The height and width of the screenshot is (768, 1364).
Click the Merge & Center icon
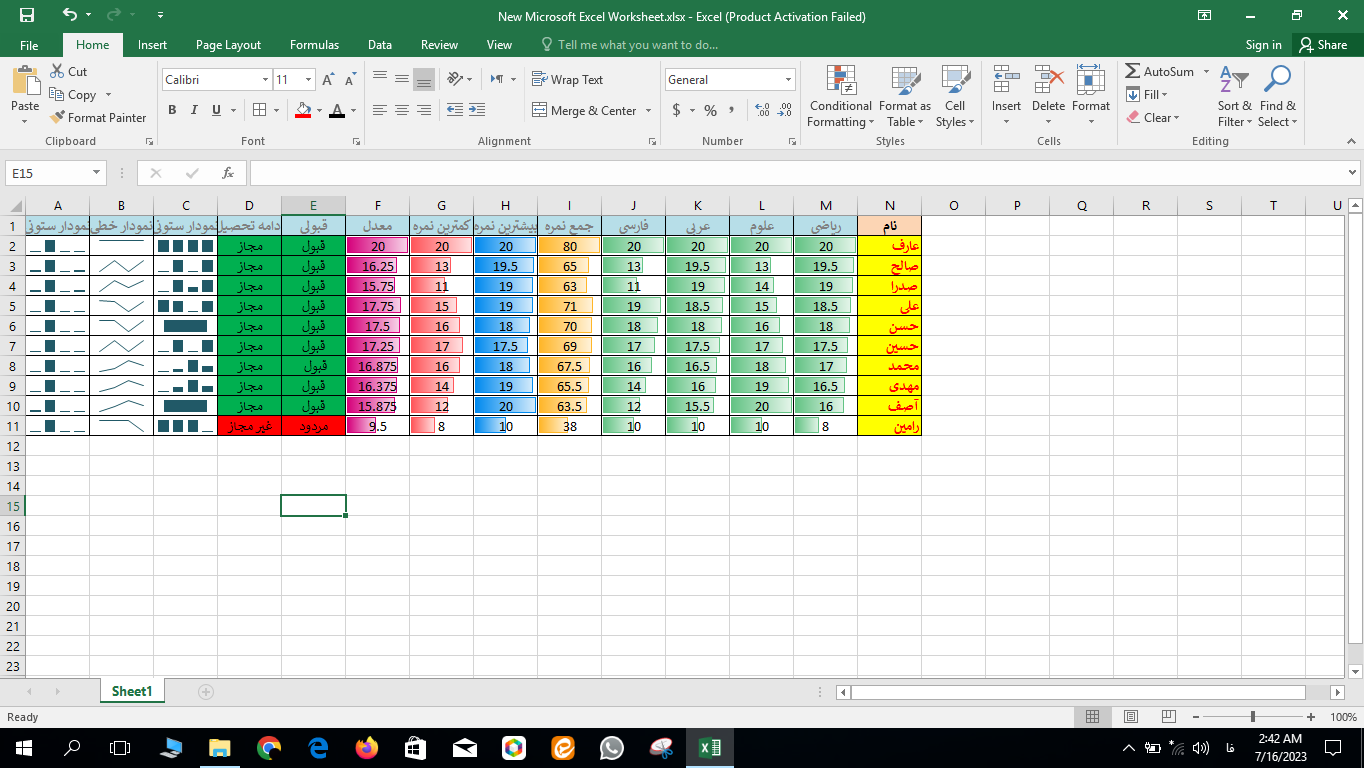(x=540, y=111)
